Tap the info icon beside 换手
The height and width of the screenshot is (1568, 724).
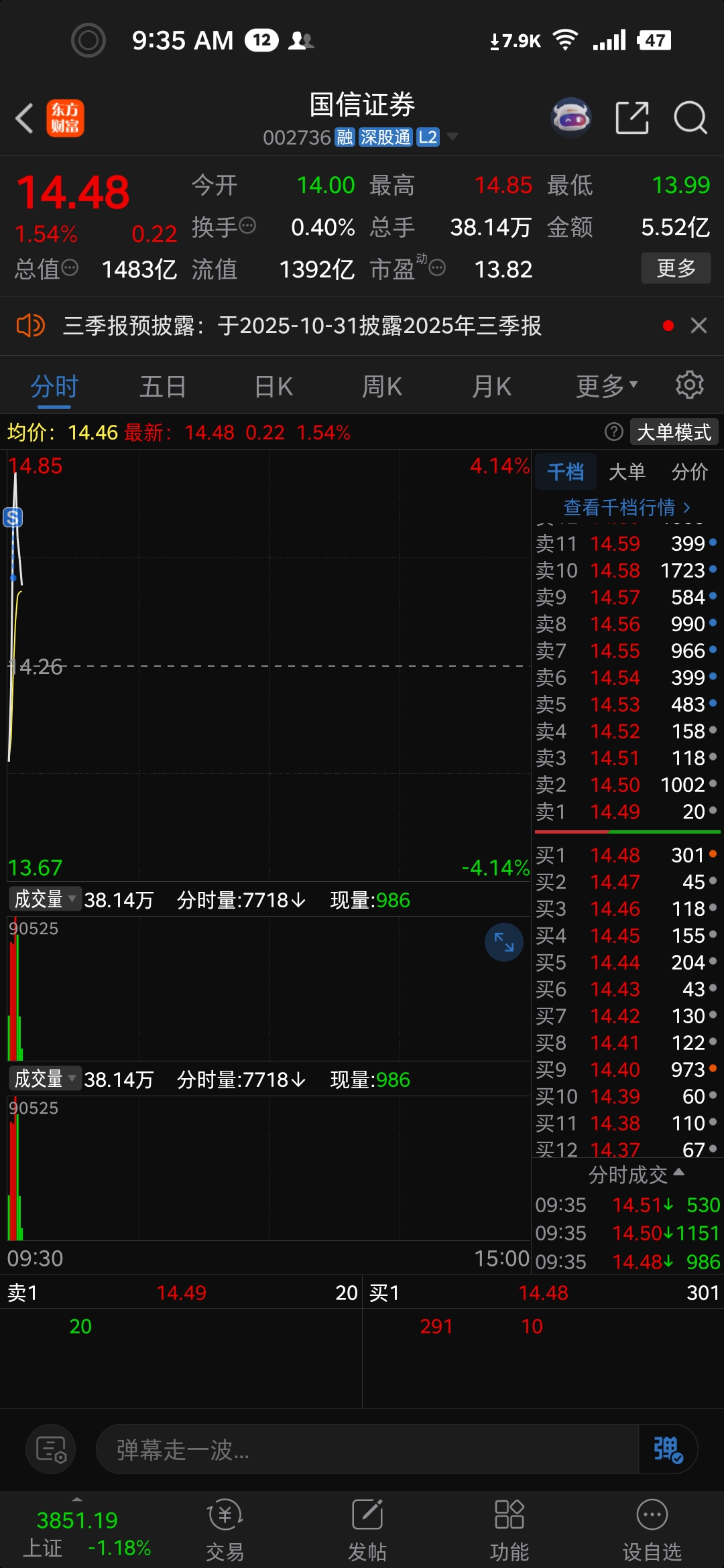[247, 226]
